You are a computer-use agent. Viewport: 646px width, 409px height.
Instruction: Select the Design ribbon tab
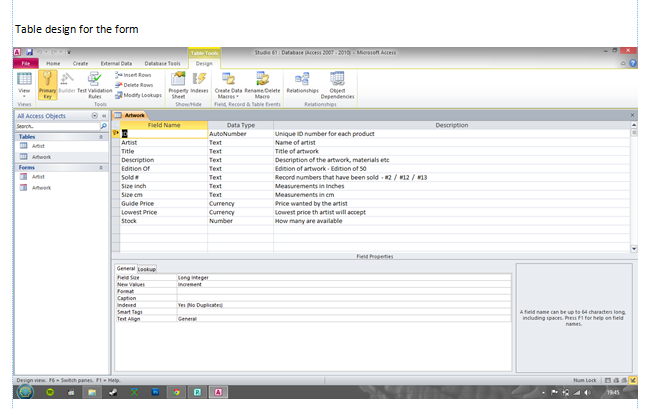click(x=204, y=63)
